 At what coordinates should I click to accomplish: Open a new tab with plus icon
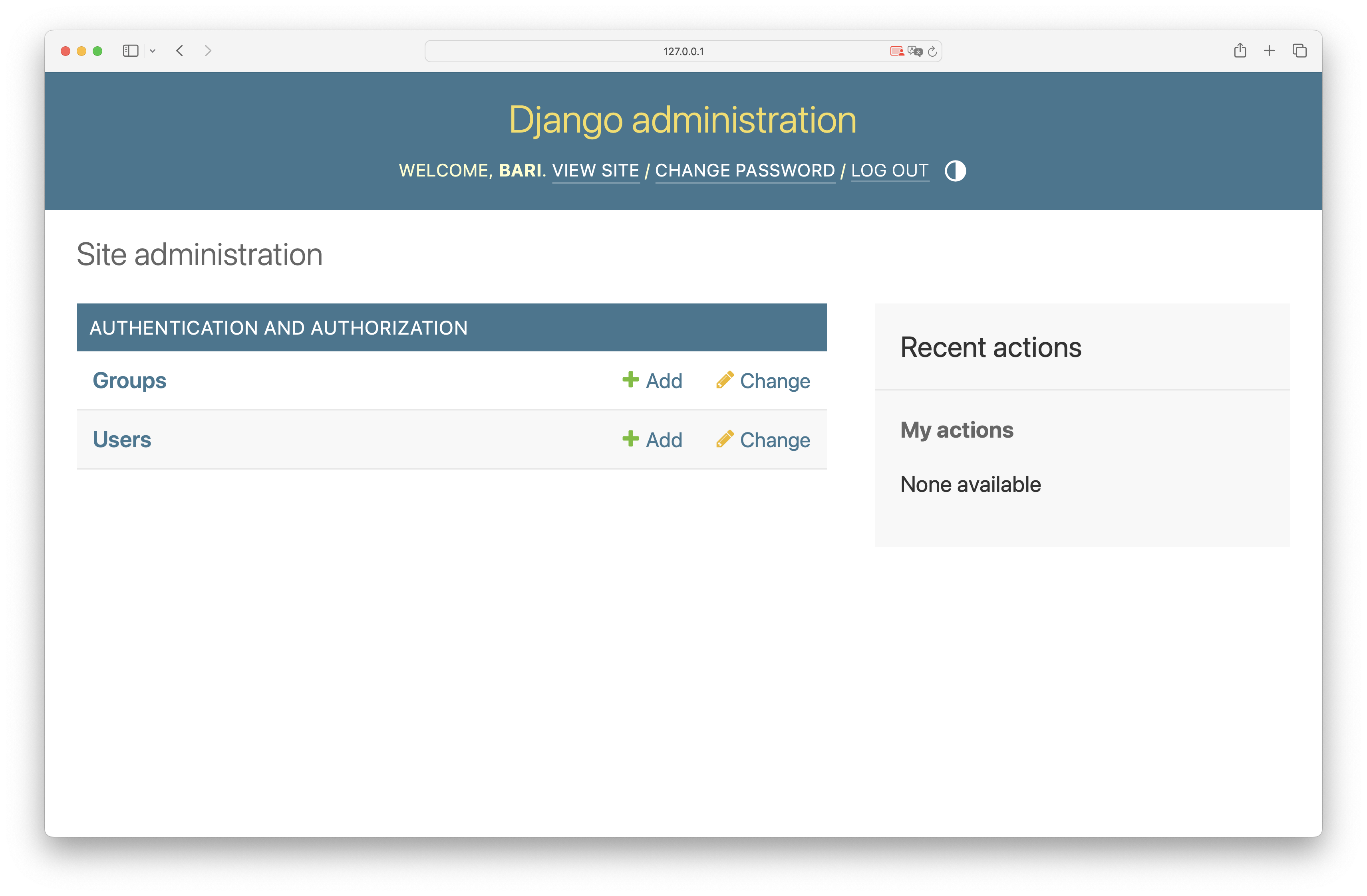[1270, 51]
